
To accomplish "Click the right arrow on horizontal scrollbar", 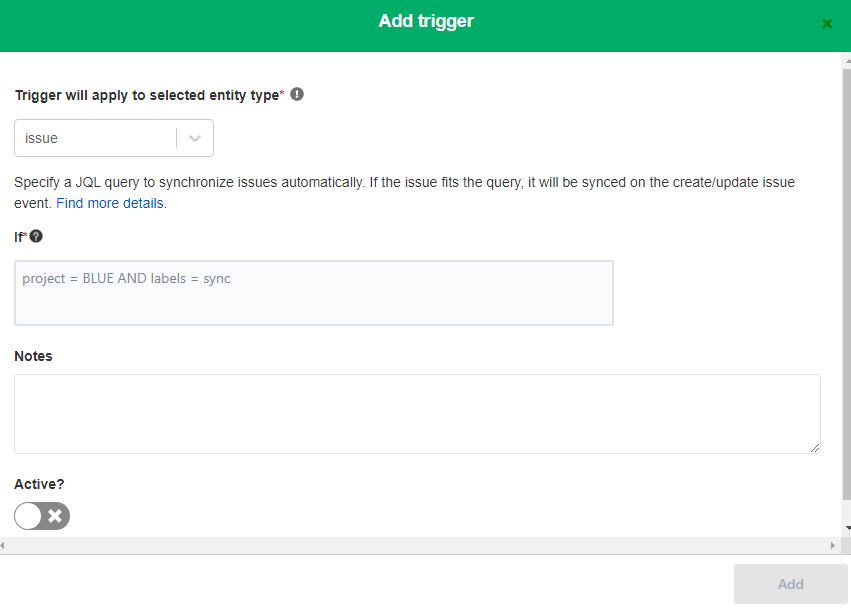I will (833, 545).
